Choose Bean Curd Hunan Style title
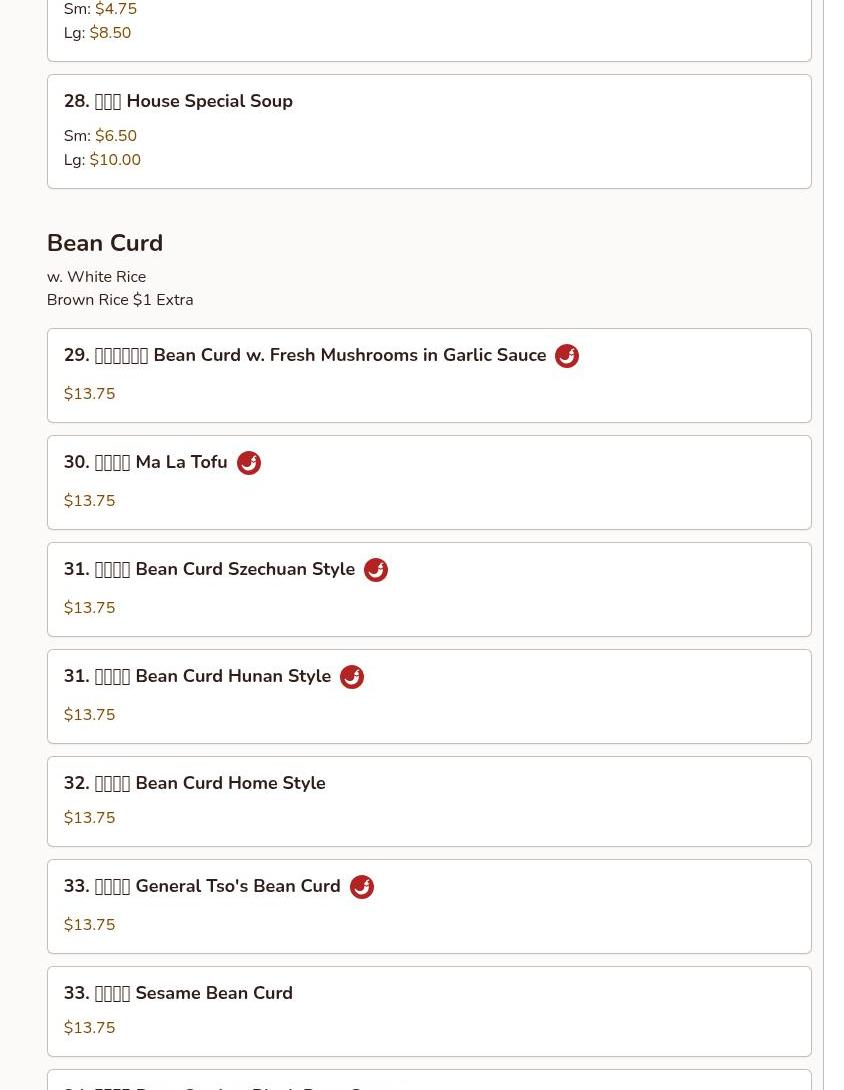This screenshot has width=844, height=1090. 198,676
